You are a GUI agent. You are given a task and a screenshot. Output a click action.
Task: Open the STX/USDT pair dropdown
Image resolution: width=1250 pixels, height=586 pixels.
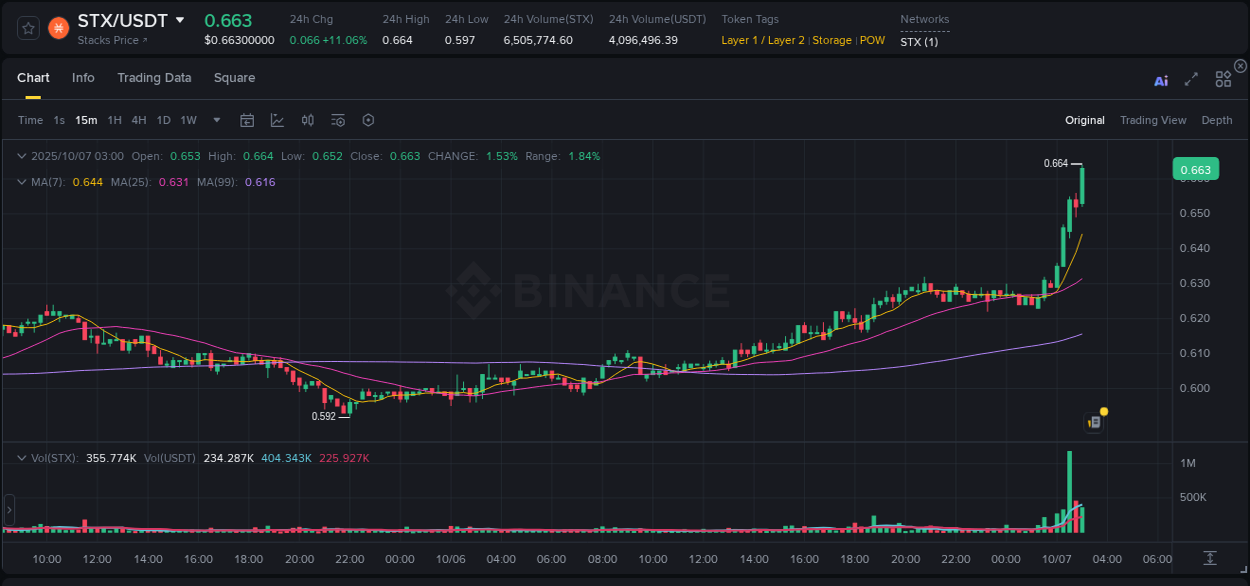(180, 19)
